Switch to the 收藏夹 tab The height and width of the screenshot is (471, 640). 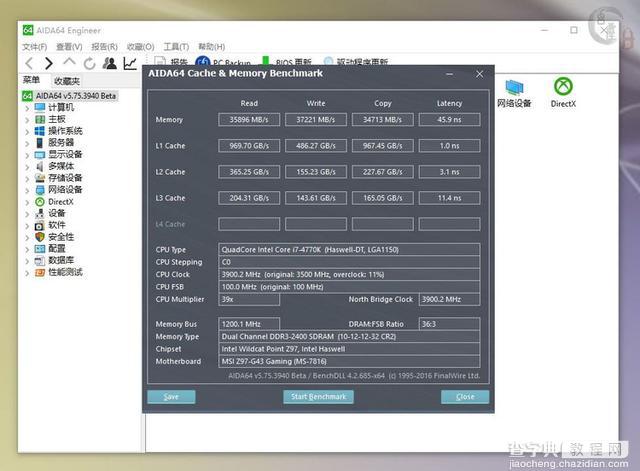click(x=67, y=81)
